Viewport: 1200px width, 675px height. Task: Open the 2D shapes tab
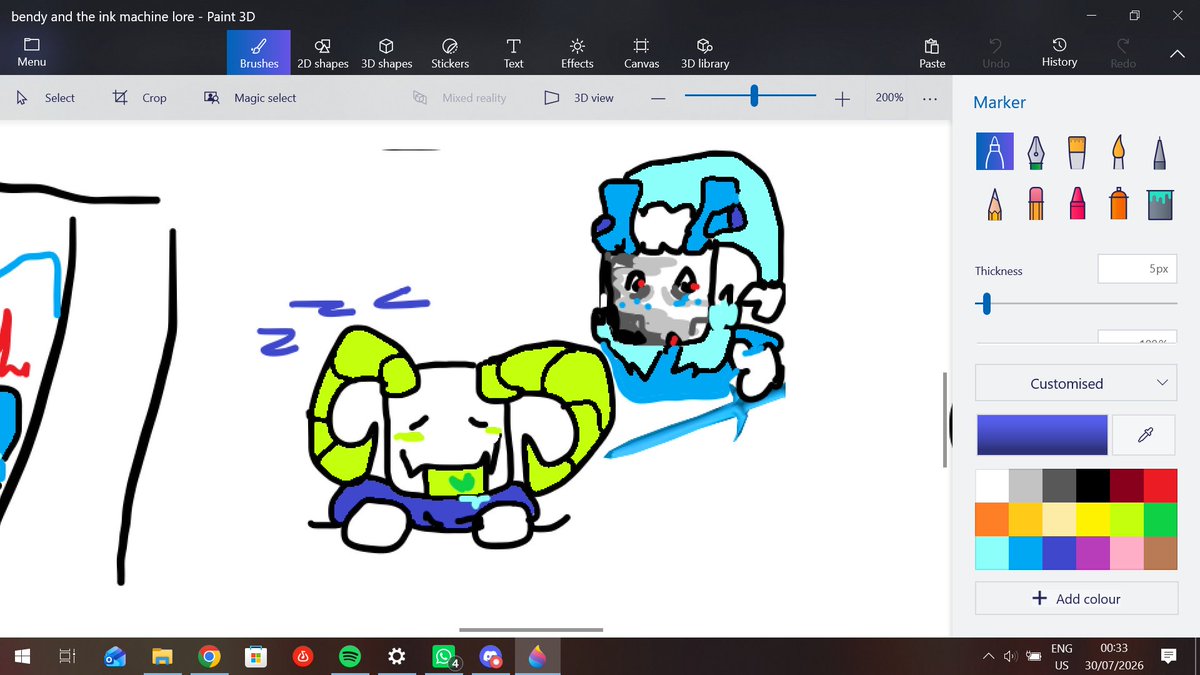(x=323, y=53)
